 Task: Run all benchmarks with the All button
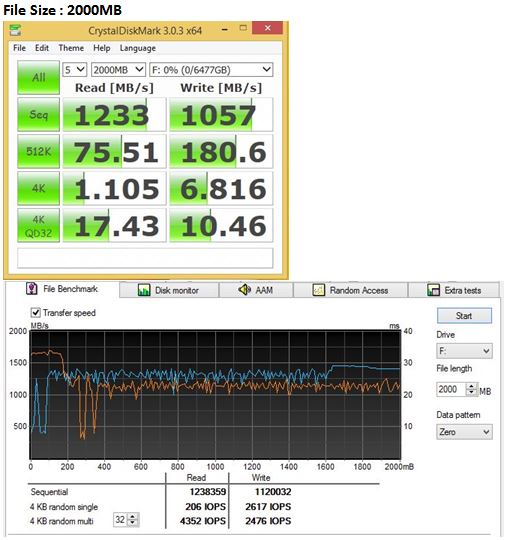coord(38,77)
